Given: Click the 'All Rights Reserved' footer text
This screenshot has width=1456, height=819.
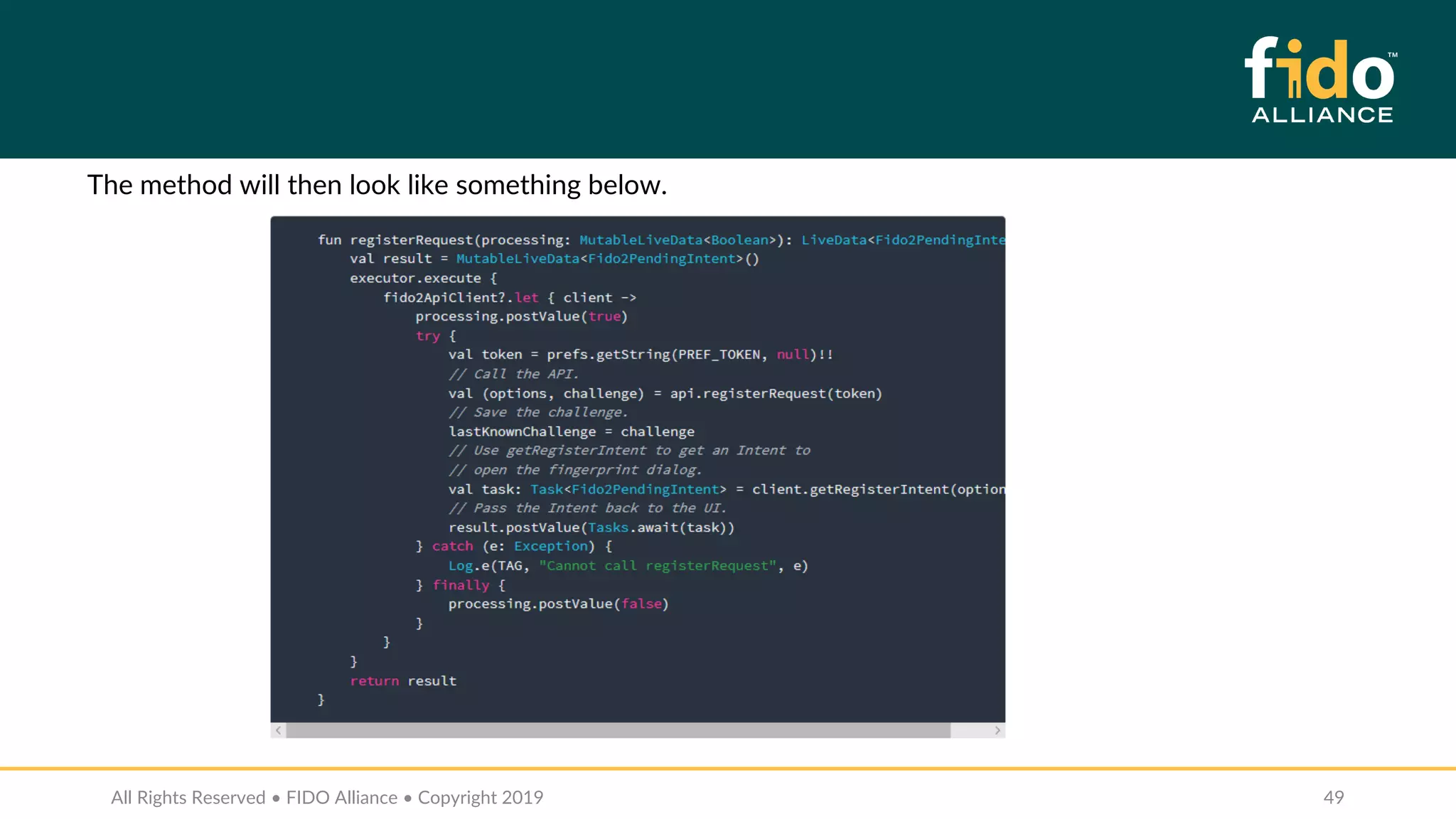Looking at the screenshot, I should pos(188,797).
